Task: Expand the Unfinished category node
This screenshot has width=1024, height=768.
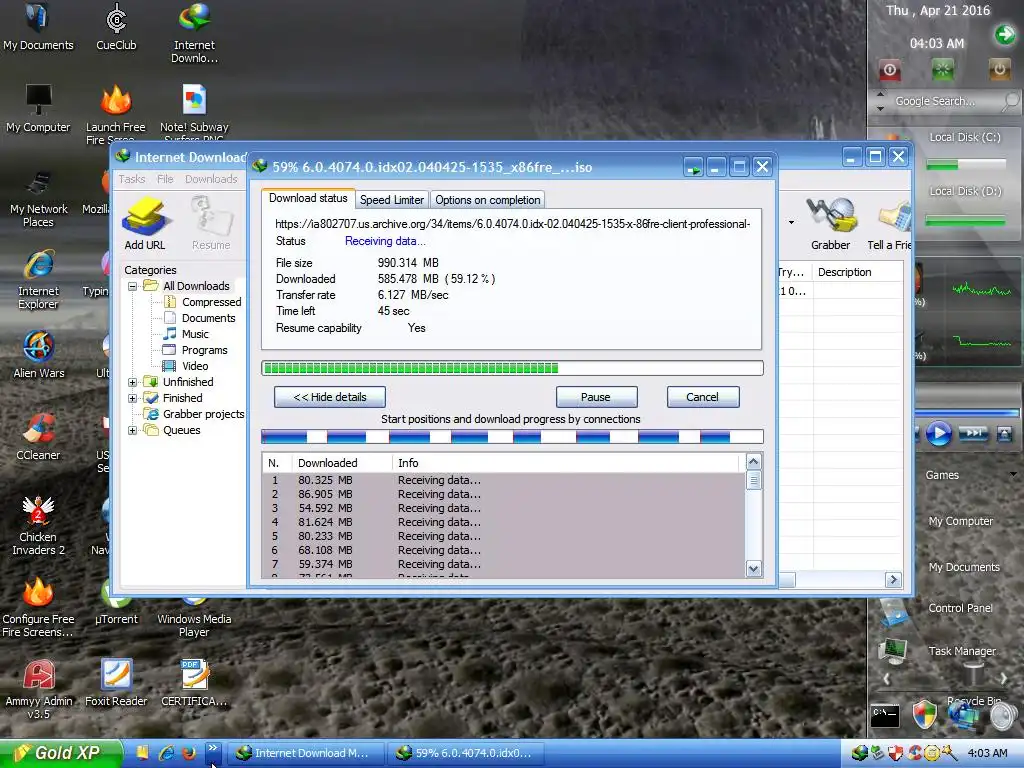Action: [x=133, y=382]
